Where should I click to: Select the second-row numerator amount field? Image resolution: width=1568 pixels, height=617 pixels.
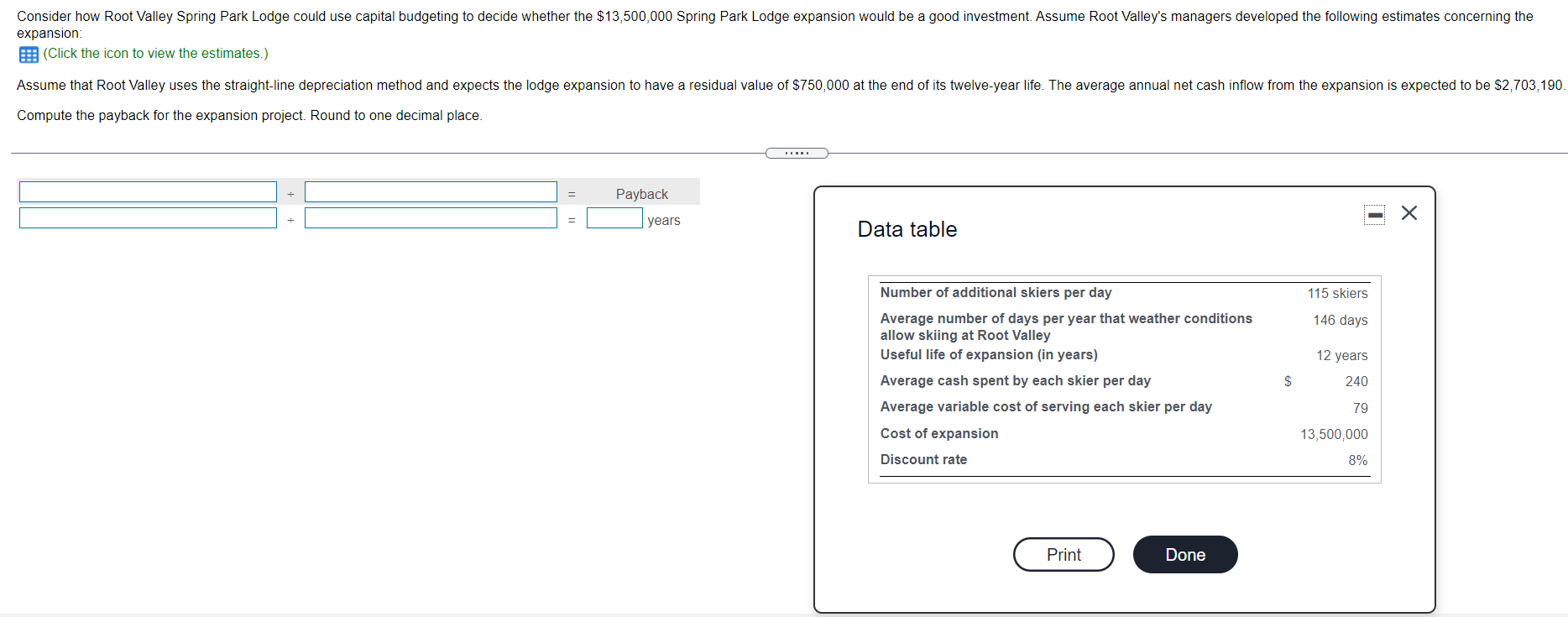[x=148, y=218]
